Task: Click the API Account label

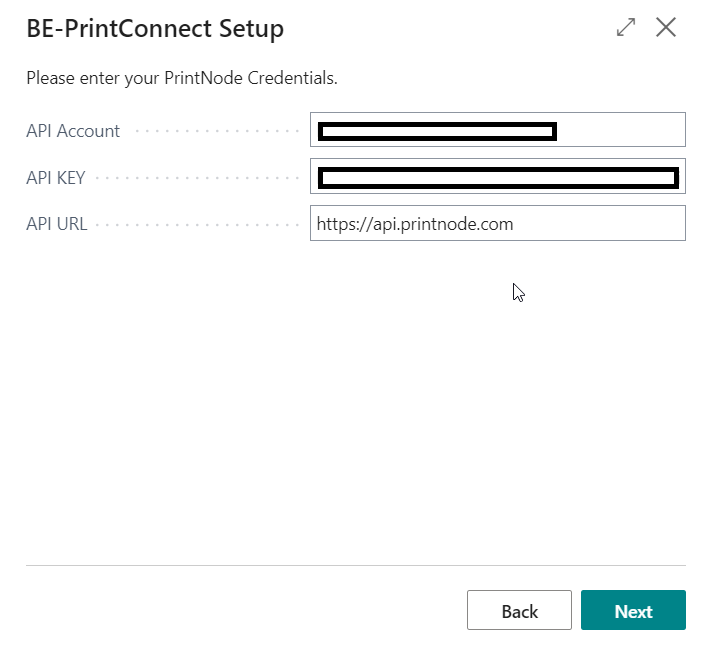Action: click(73, 131)
